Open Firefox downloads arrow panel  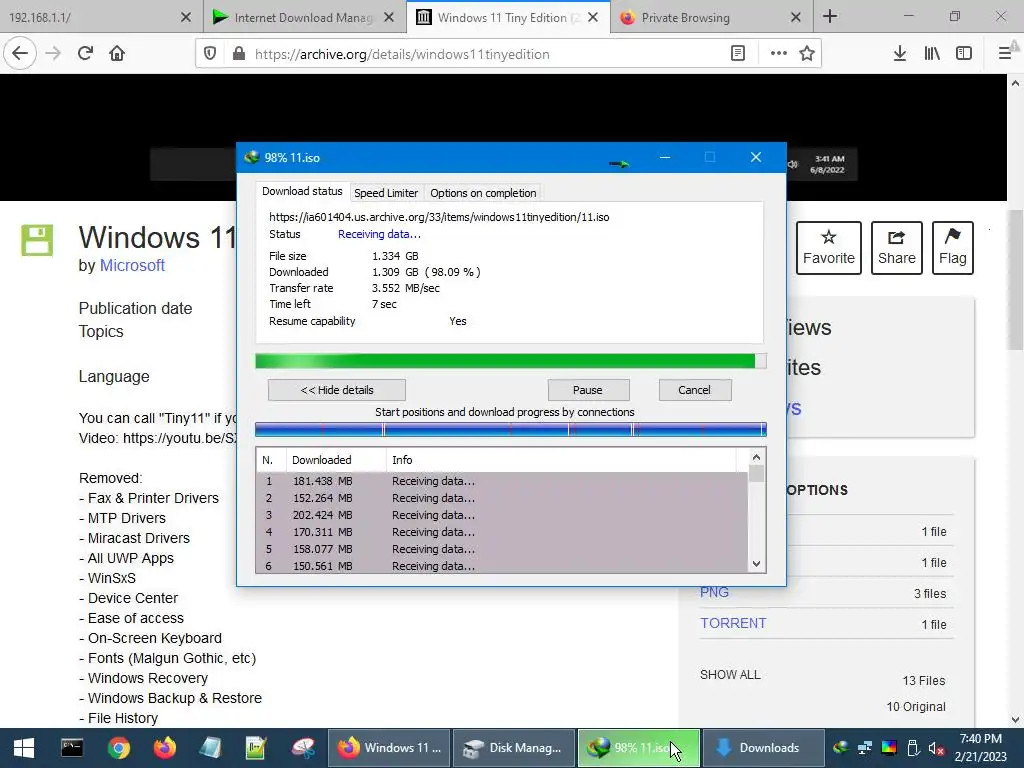point(899,54)
